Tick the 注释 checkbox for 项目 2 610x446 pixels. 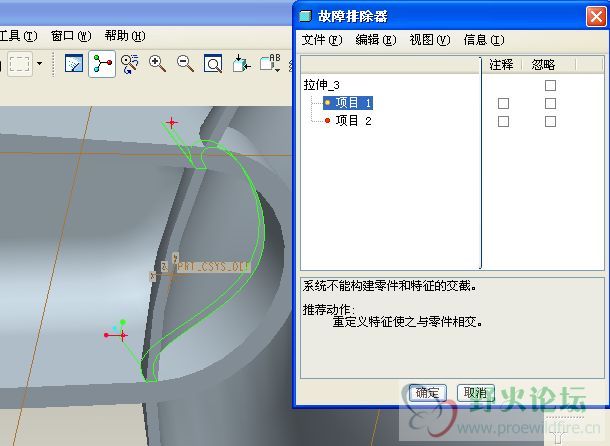coord(503,121)
